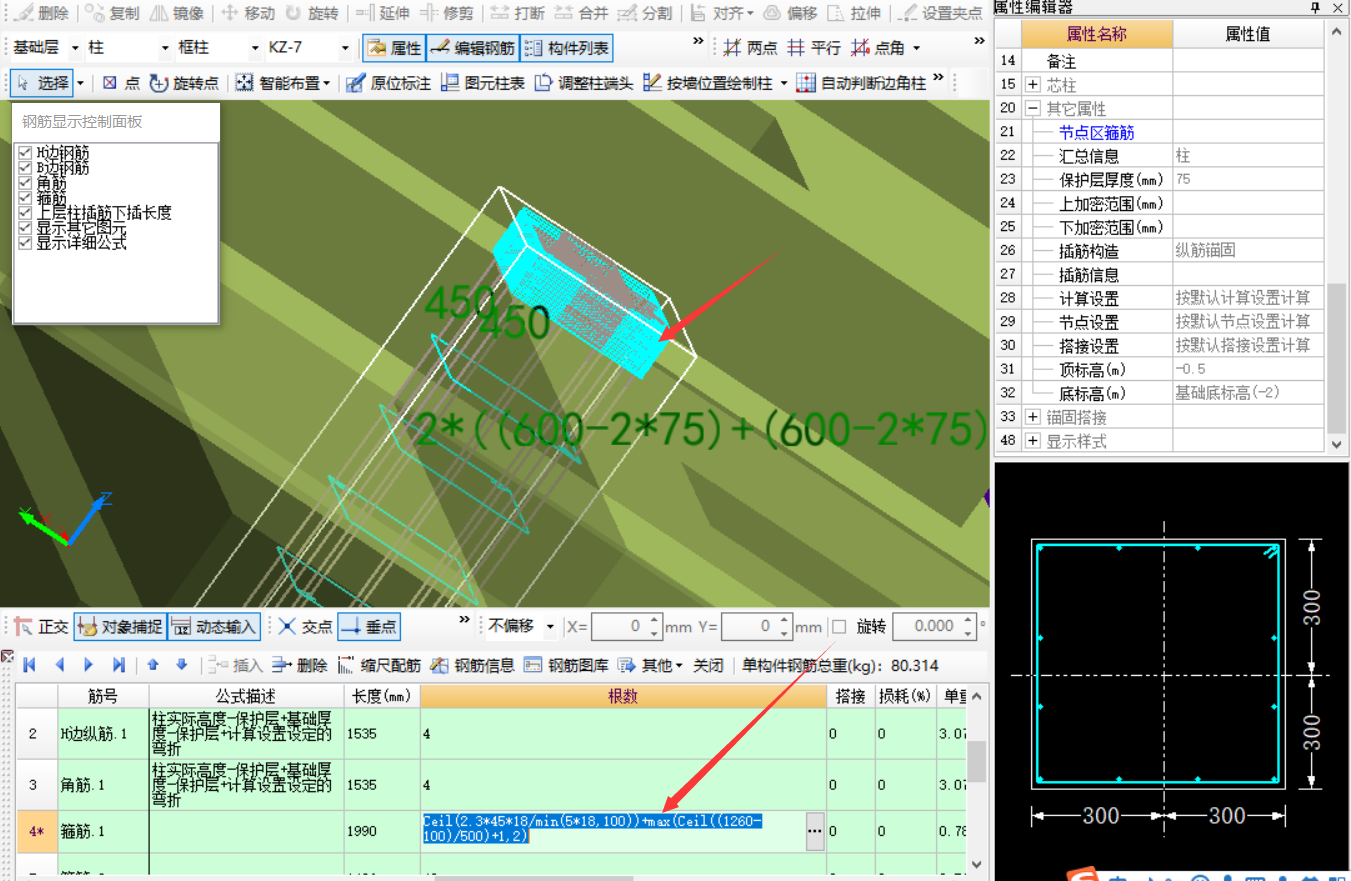This screenshot has height=881, width=1351.
Task: Click 删除 in the rebar edit toolbar
Action: pyautogui.click(x=300, y=665)
